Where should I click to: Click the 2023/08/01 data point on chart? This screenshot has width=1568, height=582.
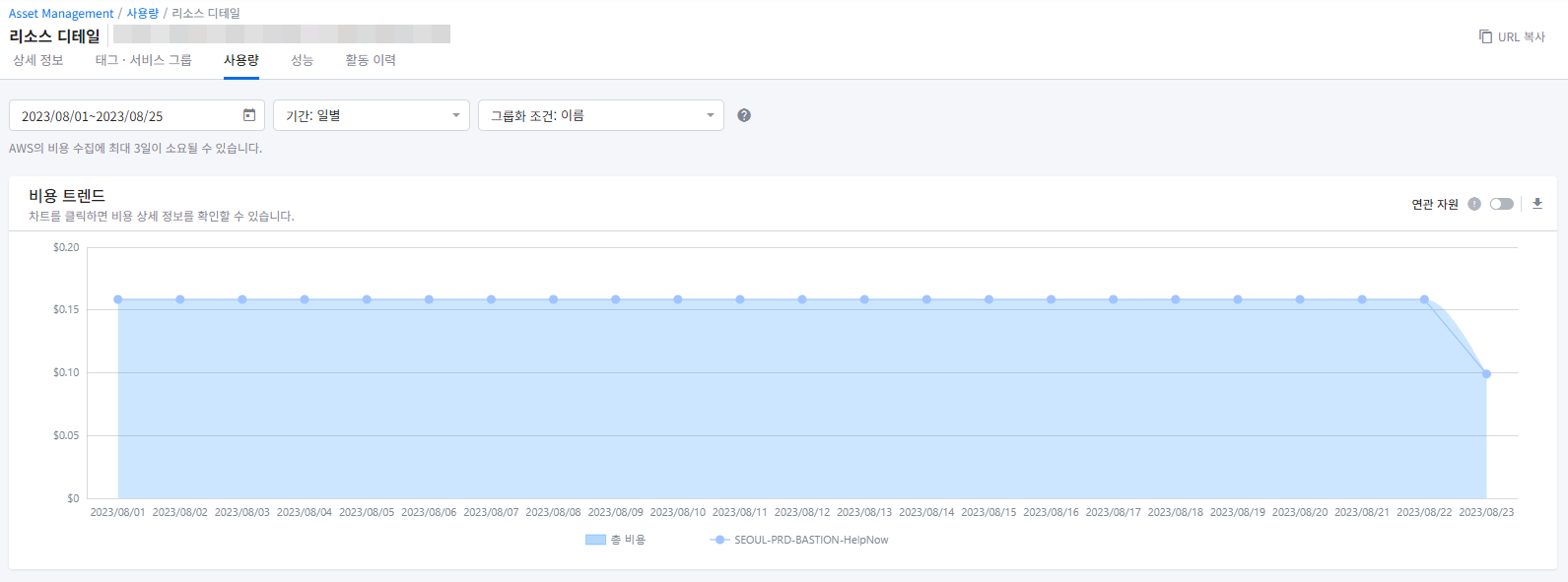click(118, 299)
